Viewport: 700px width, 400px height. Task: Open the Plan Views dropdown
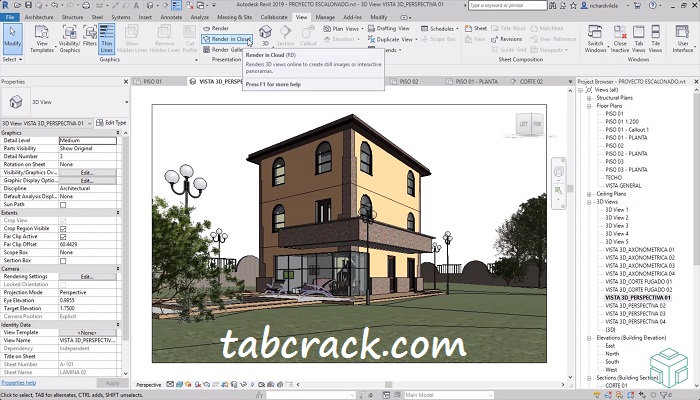(343, 29)
